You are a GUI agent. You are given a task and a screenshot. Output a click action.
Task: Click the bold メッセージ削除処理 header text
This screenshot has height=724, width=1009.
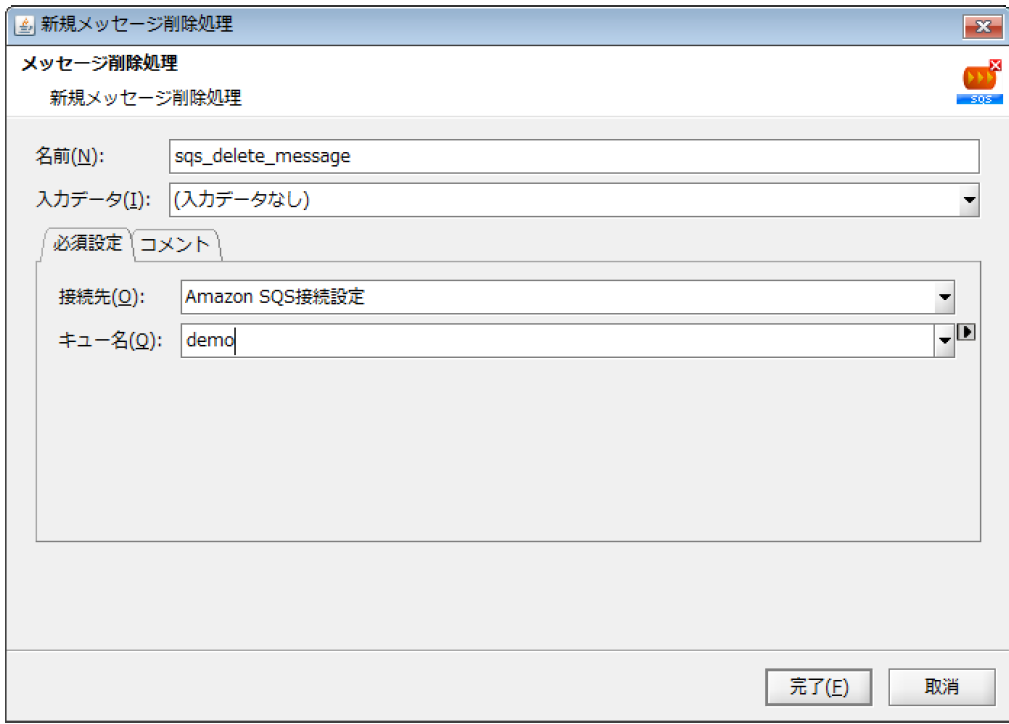click(99, 65)
